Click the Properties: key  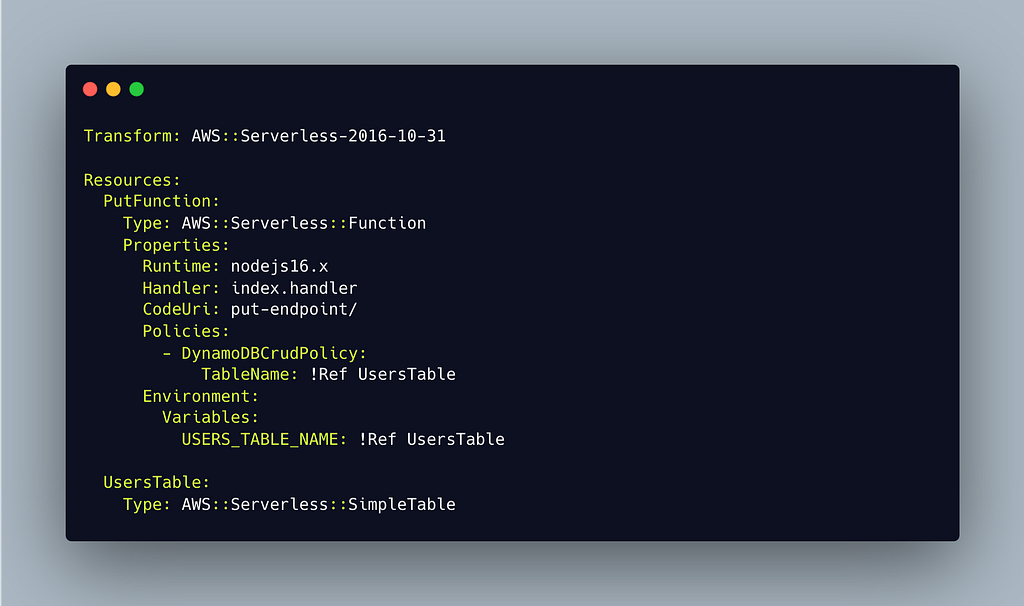click(x=176, y=245)
